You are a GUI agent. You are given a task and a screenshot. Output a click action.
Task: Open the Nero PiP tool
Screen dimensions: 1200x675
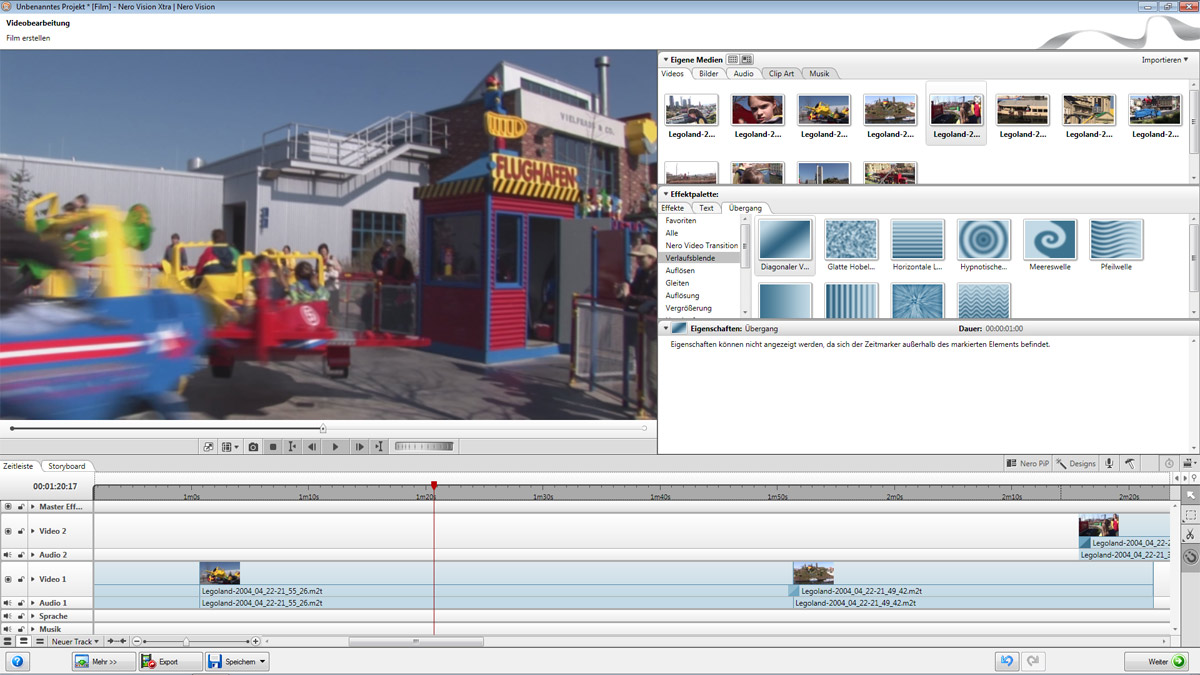(x=1028, y=464)
